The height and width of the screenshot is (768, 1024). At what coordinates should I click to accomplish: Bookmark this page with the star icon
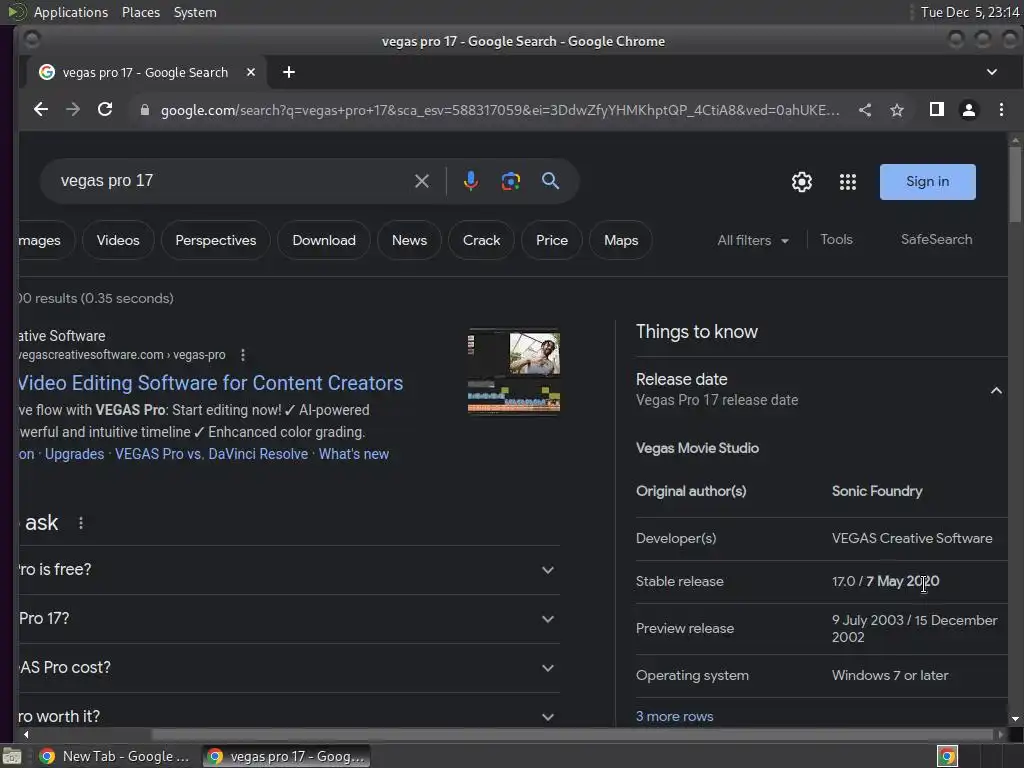point(897,110)
